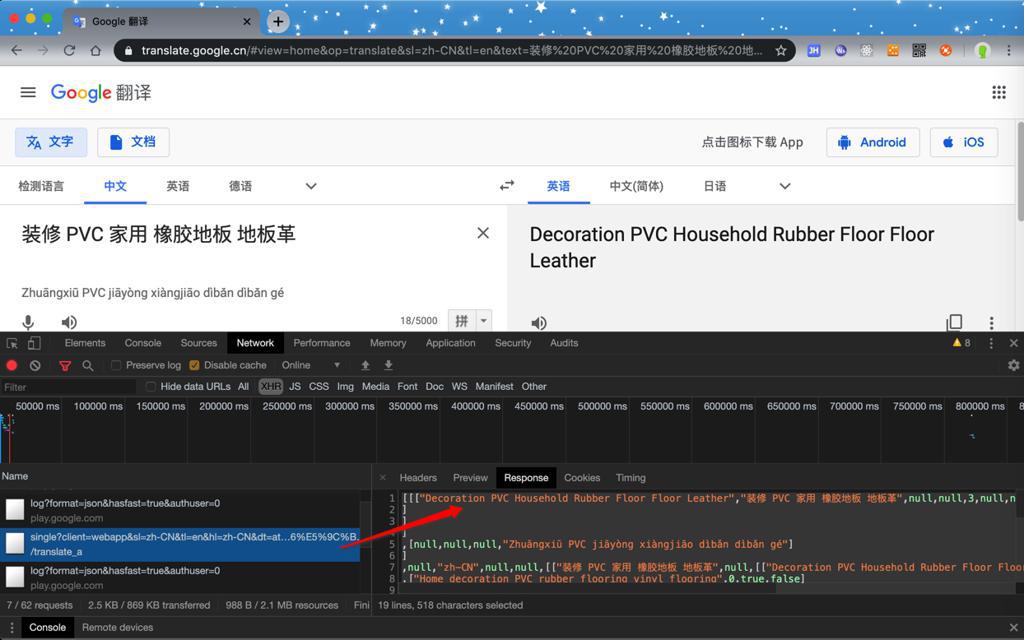This screenshot has width=1024, height=640.
Task: Open the Chrome menu
Action: (1009, 50)
